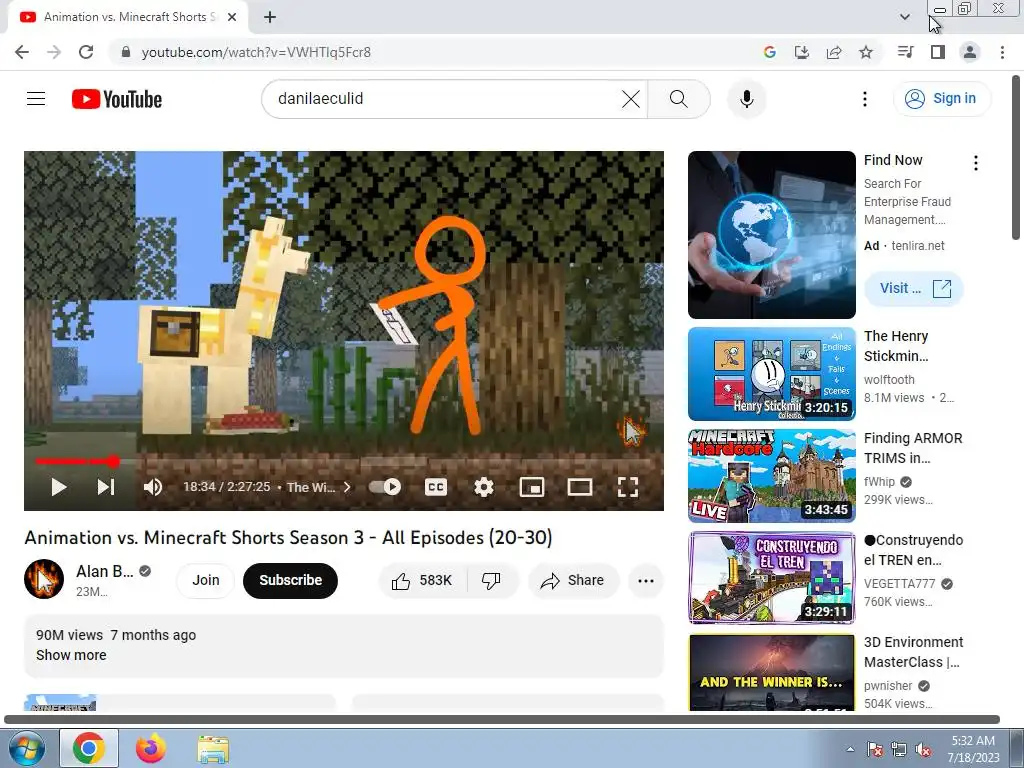Run search with the magnifier button
Image resolution: width=1024 pixels, height=768 pixels.
[679, 99]
